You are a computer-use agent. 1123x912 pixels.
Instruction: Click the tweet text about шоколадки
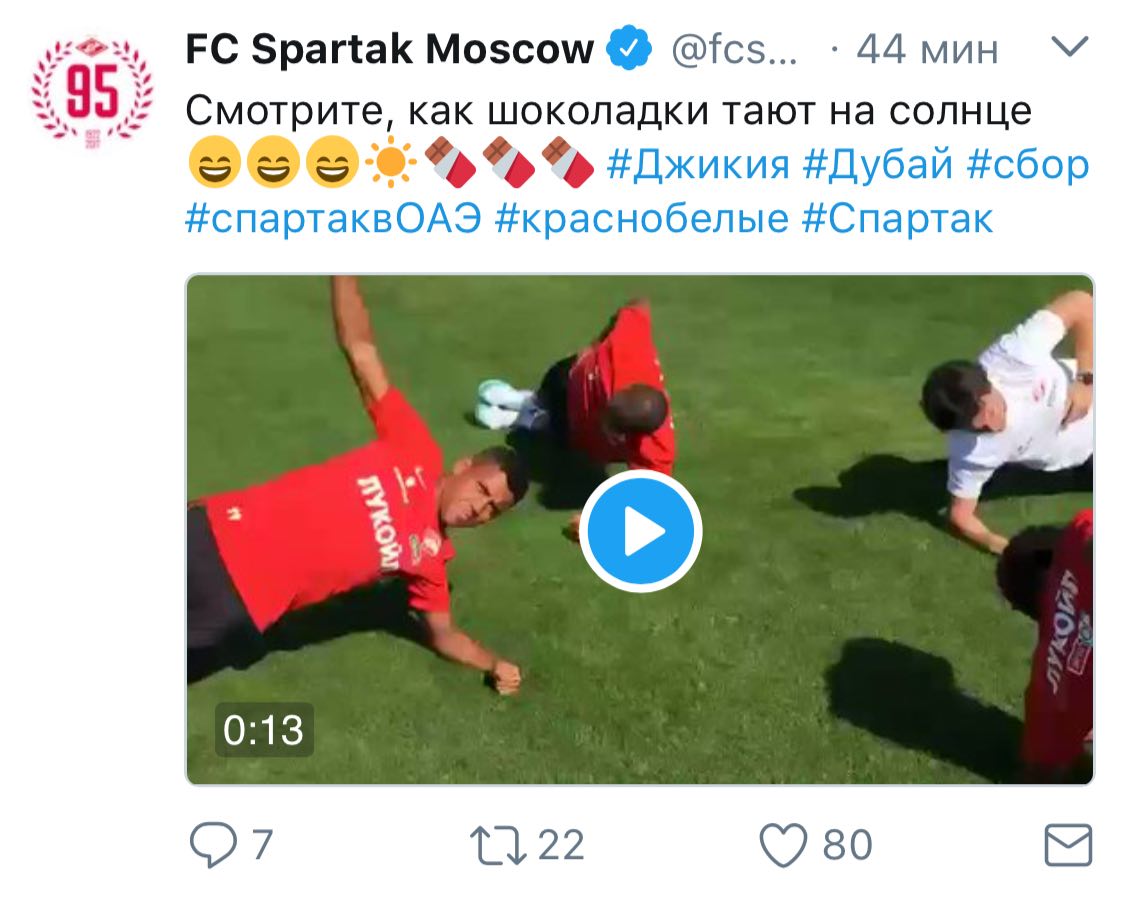click(x=608, y=111)
